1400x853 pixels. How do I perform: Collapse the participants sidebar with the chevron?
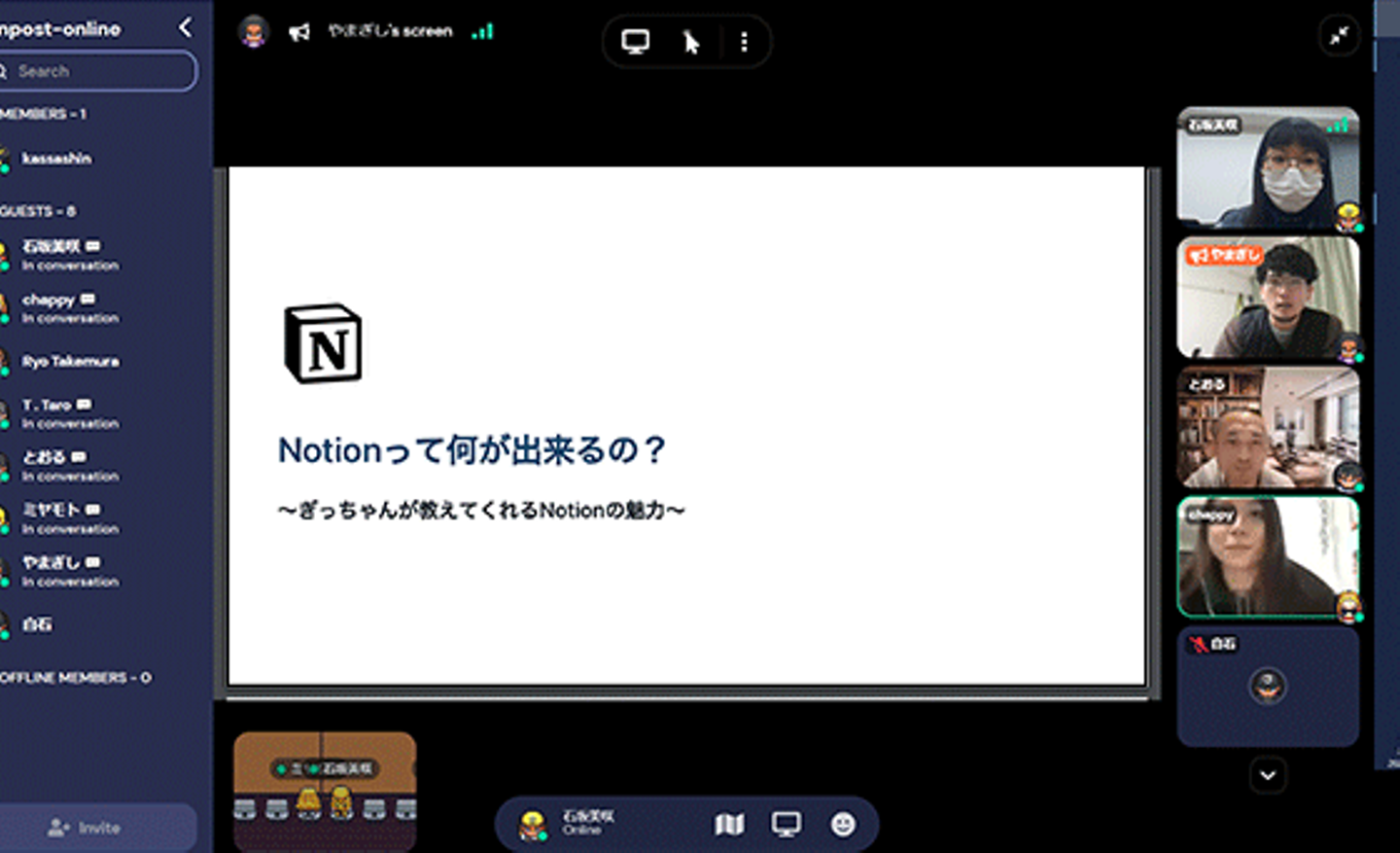(185, 27)
